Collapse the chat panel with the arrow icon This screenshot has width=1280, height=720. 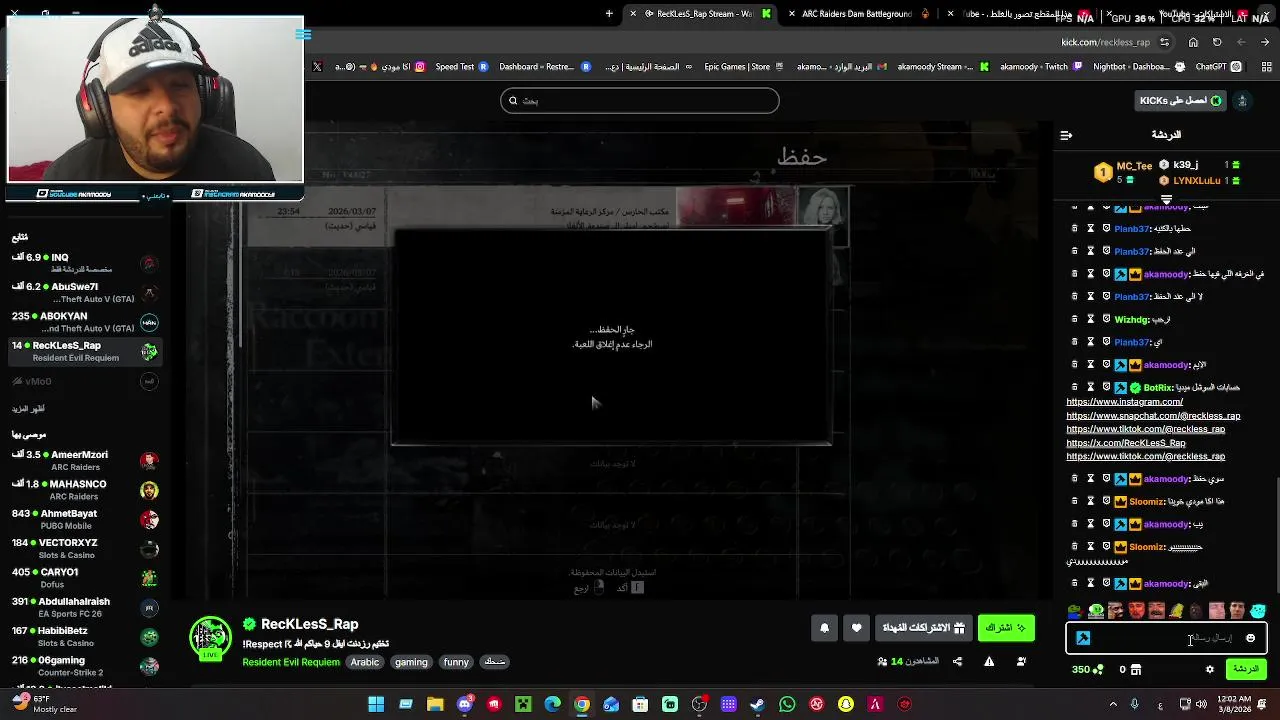coord(1066,135)
